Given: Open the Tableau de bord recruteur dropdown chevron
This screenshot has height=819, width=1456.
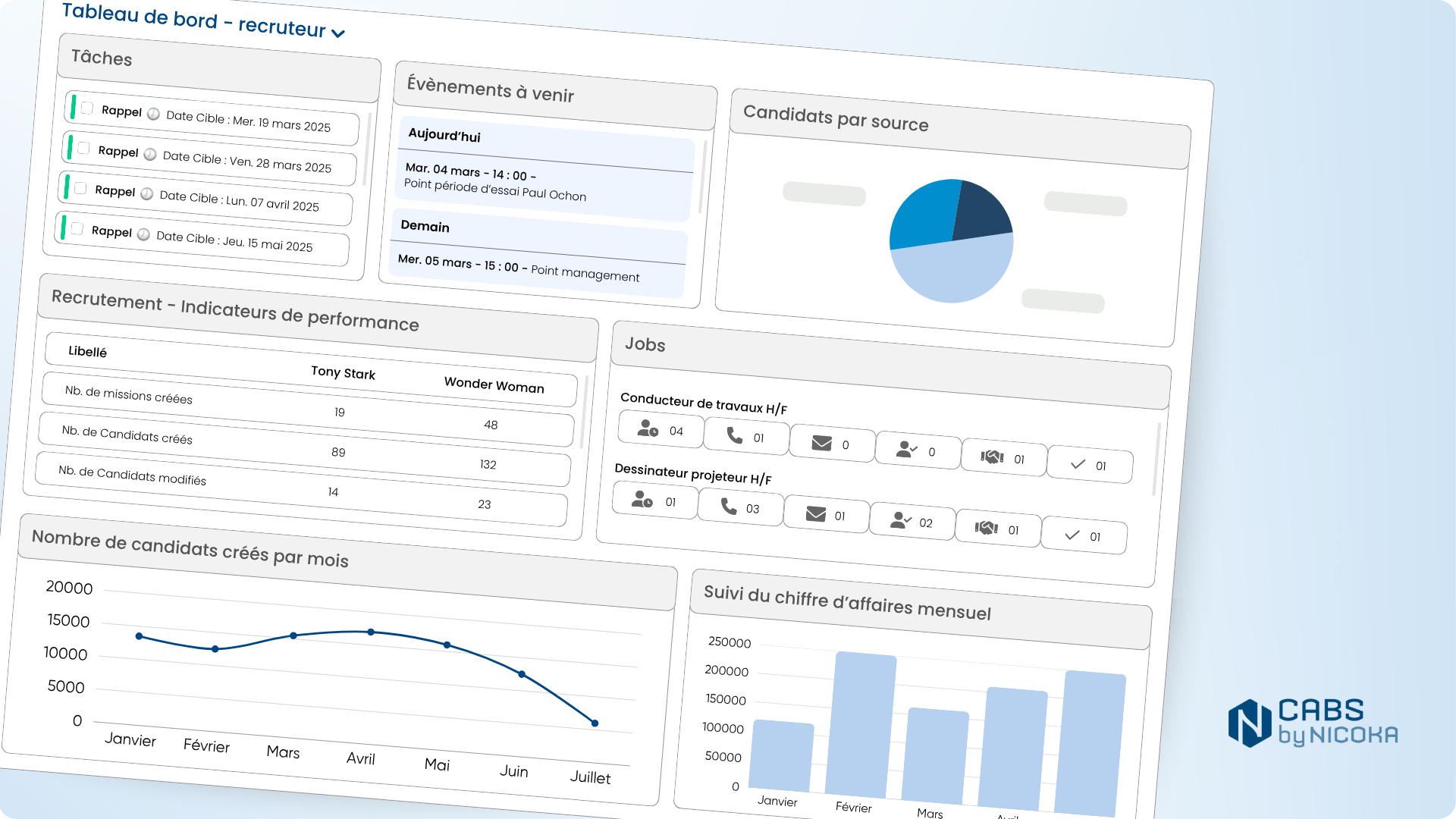Looking at the screenshot, I should (338, 33).
